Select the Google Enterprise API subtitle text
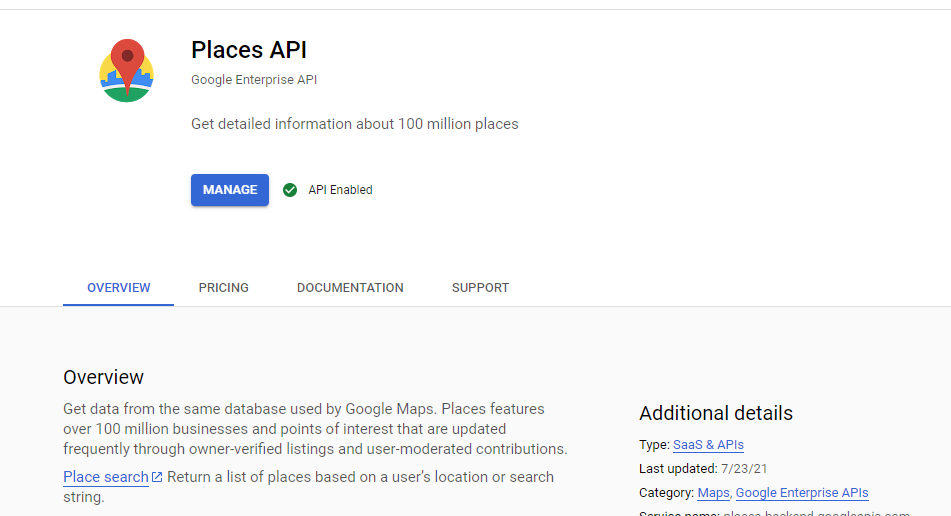 click(x=254, y=80)
